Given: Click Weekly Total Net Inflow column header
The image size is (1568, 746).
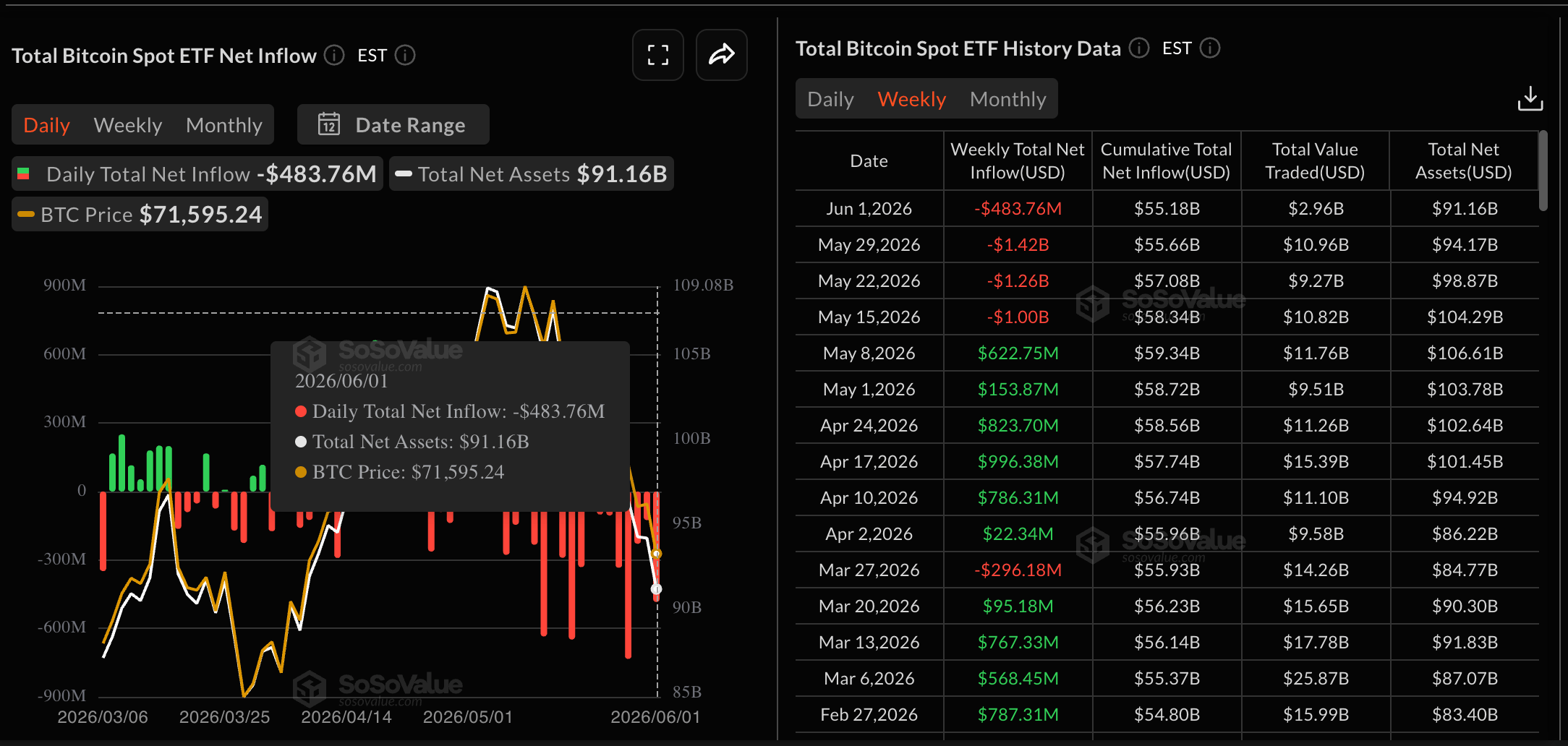Looking at the screenshot, I should tap(1018, 161).
